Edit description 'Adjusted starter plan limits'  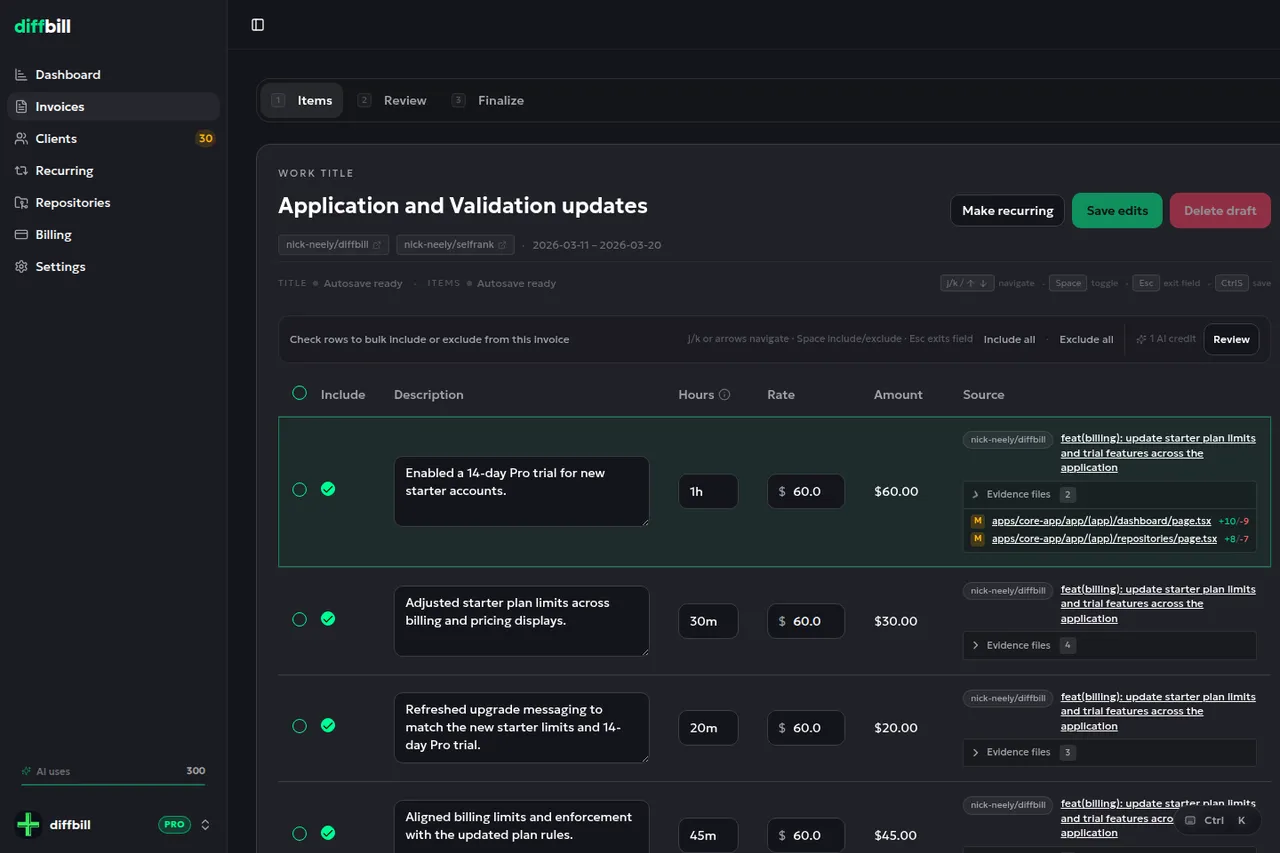point(522,621)
